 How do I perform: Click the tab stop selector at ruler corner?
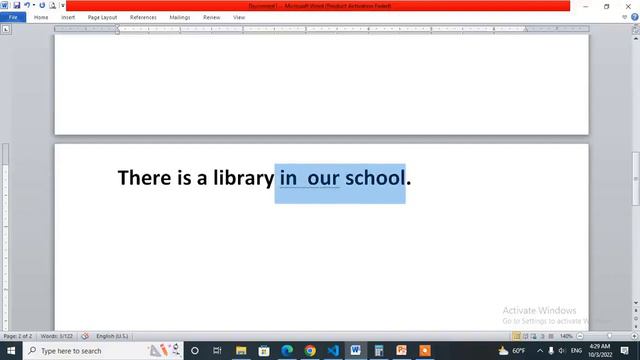click(x=6, y=29)
